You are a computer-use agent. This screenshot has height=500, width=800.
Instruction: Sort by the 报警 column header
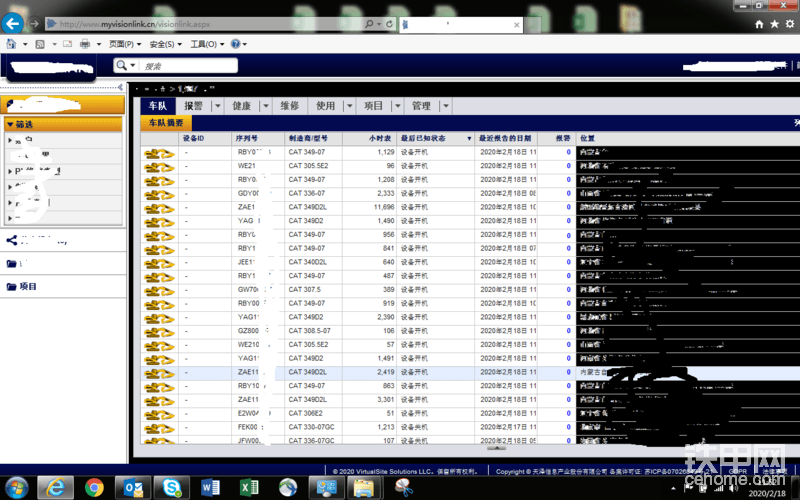(557, 138)
